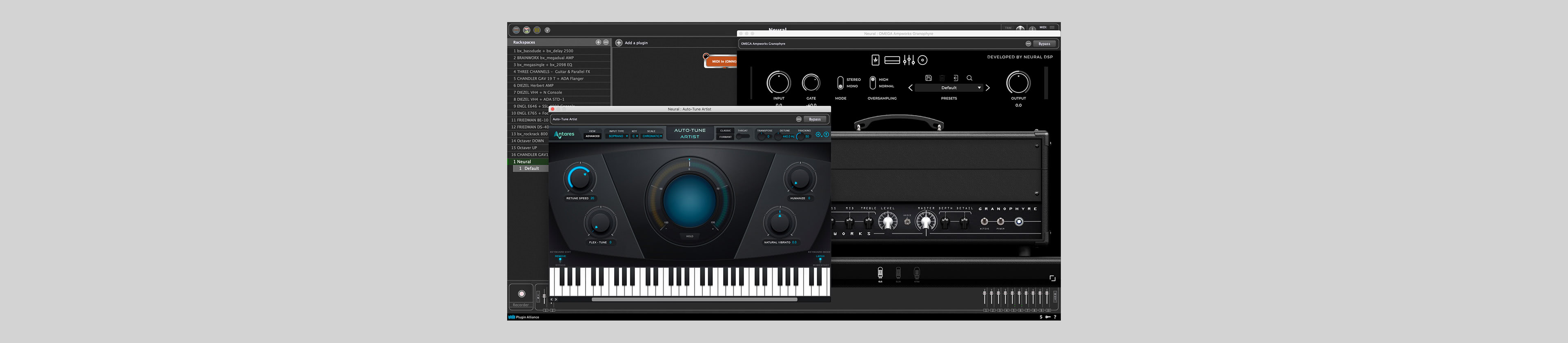The width and height of the screenshot is (1568, 343).
Task: Click the Humanize knob
Action: tap(799, 179)
